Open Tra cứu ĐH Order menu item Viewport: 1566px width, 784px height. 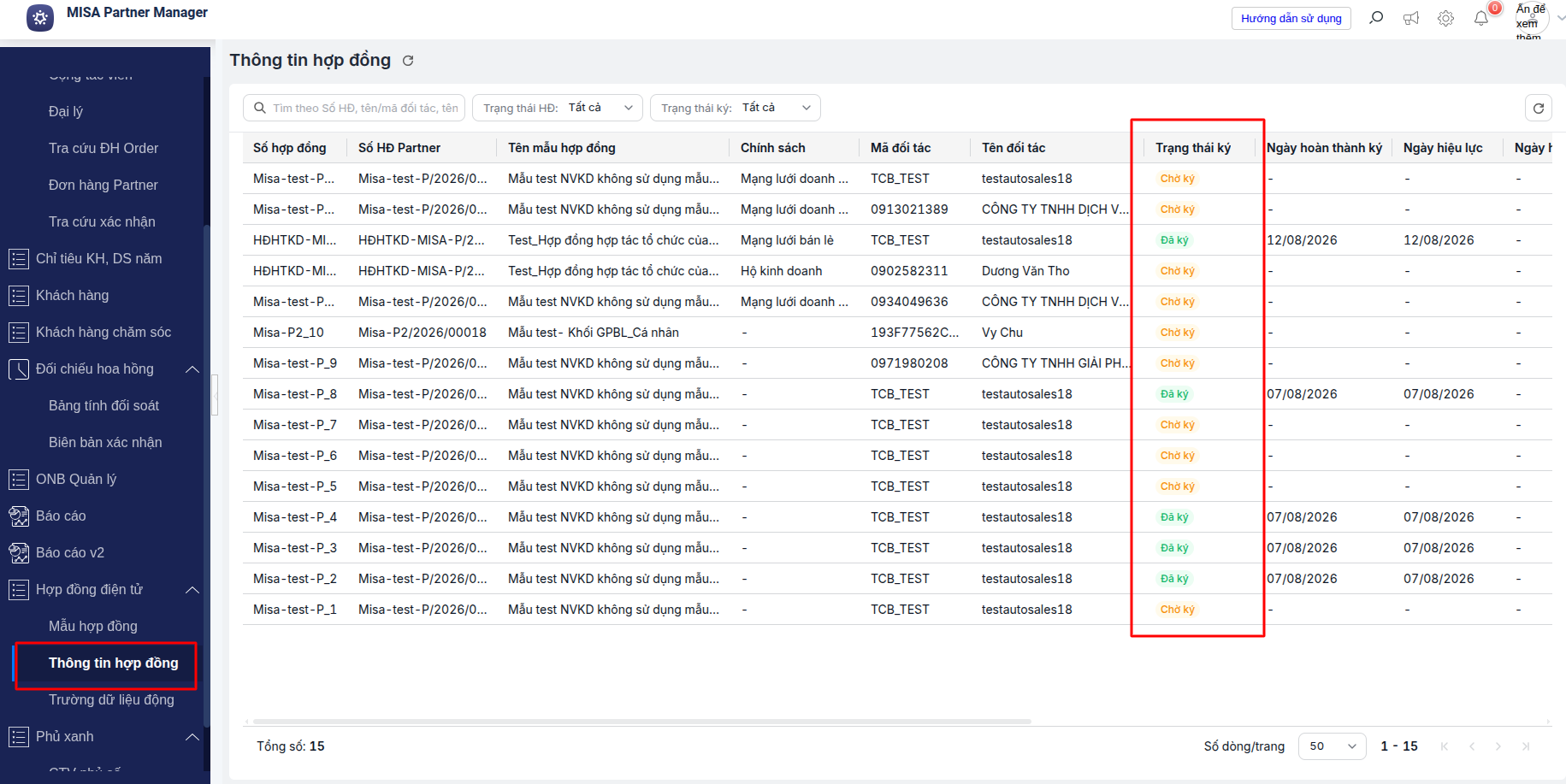point(103,148)
